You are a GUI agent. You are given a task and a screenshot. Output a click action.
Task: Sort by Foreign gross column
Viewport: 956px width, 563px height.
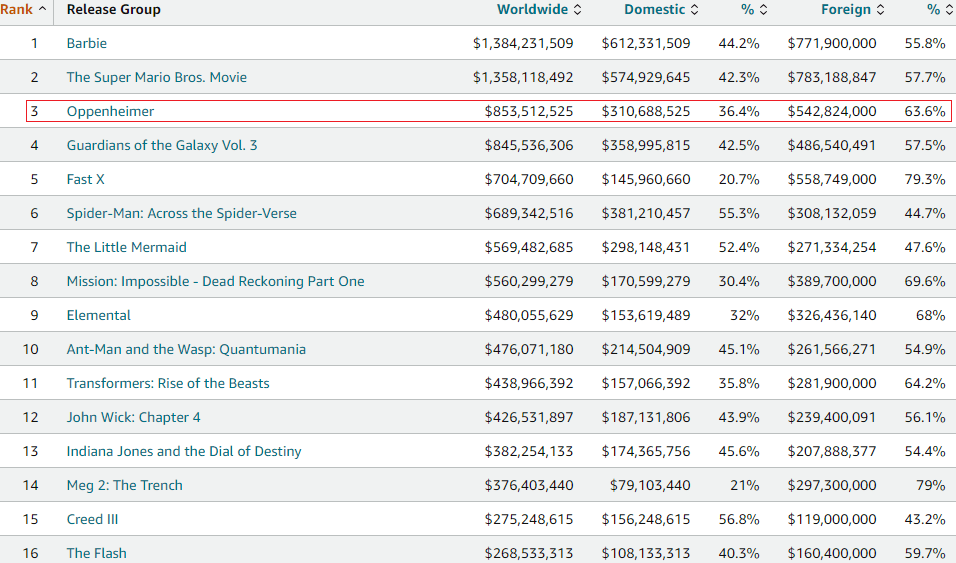point(852,10)
